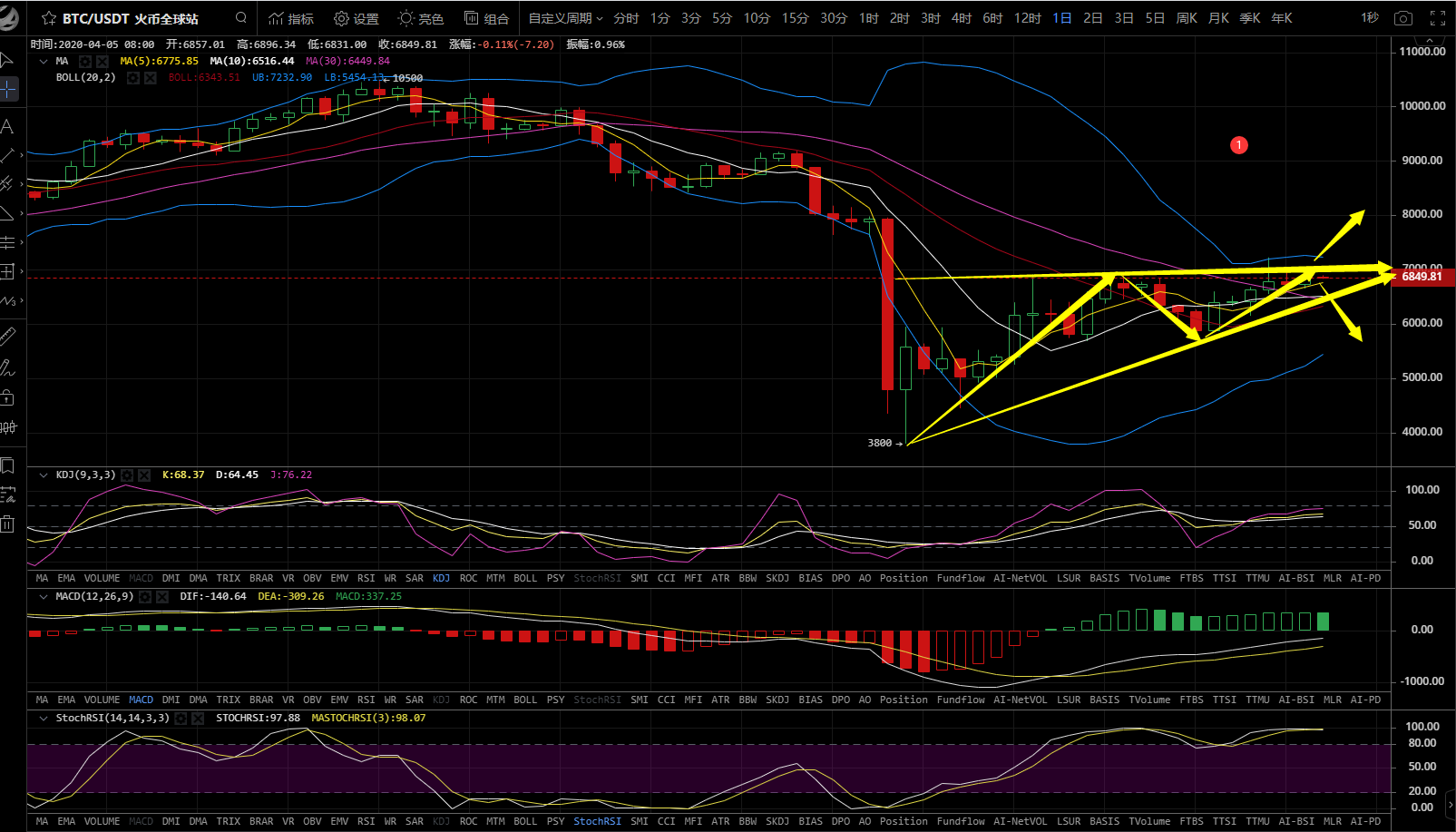Switch MACD panel to the TRIX indicator
Screen dimensions: 1456x832
[x=229, y=700]
